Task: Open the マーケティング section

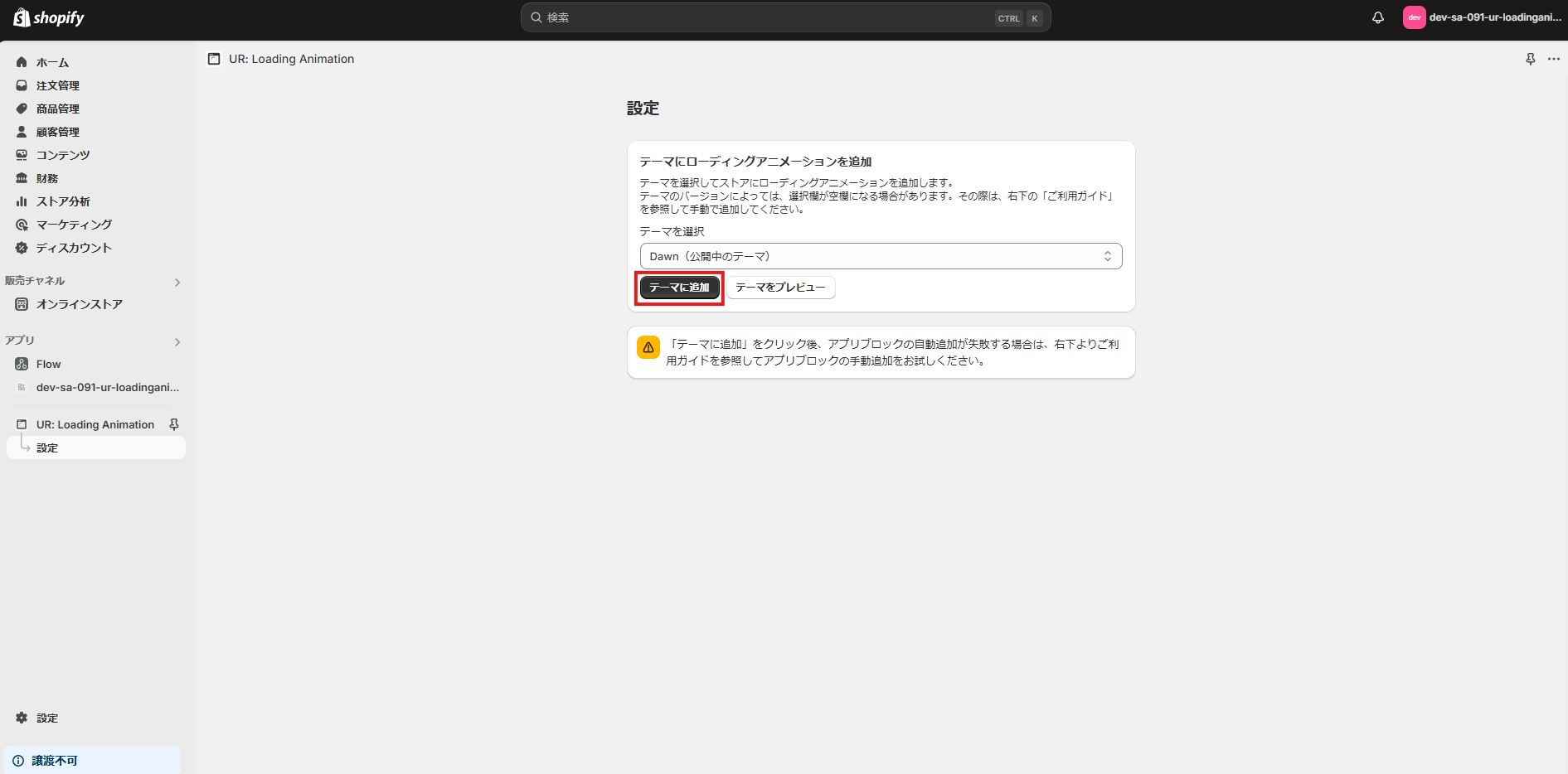Action: click(x=72, y=224)
